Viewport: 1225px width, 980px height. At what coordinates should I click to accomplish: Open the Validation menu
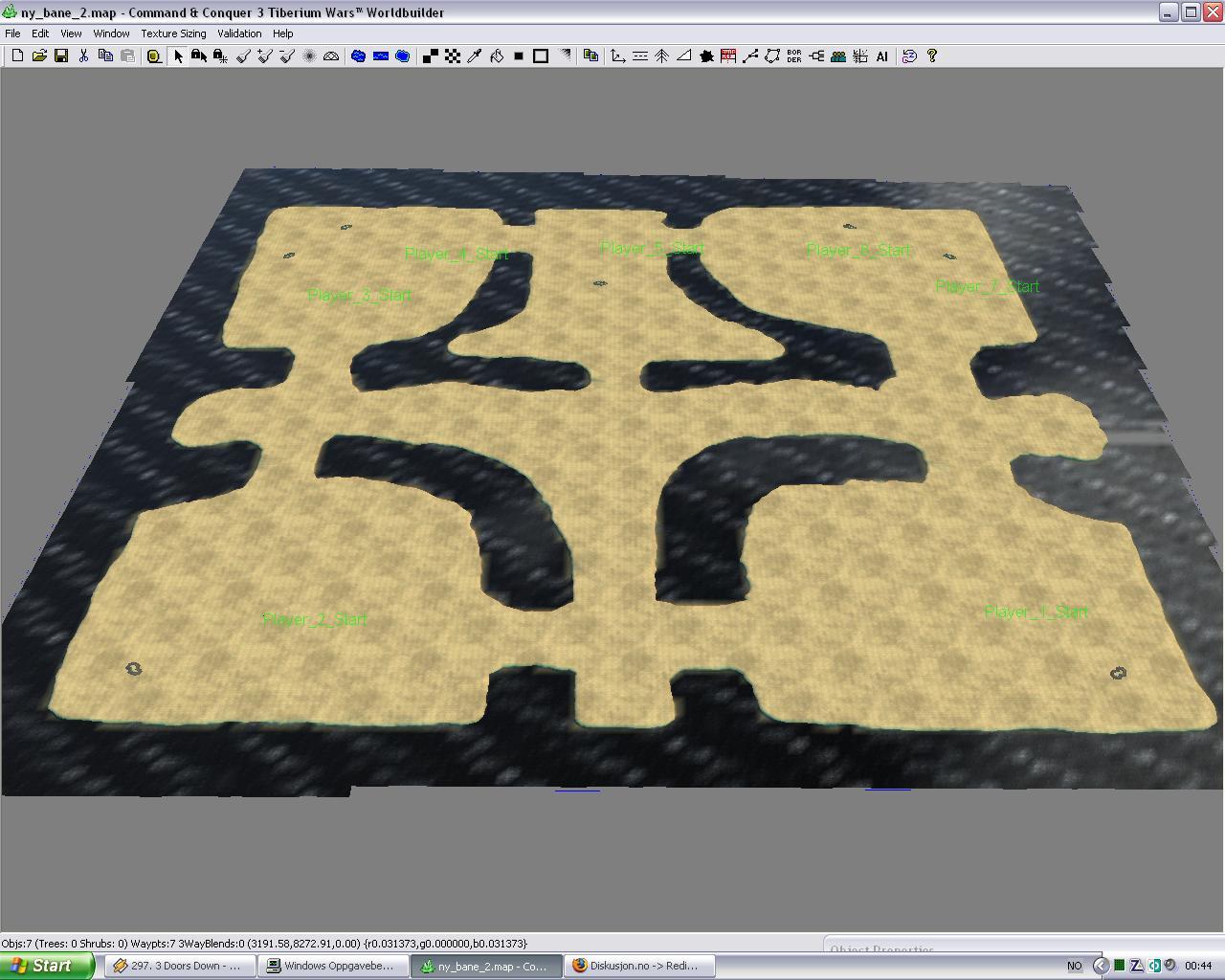[239, 33]
